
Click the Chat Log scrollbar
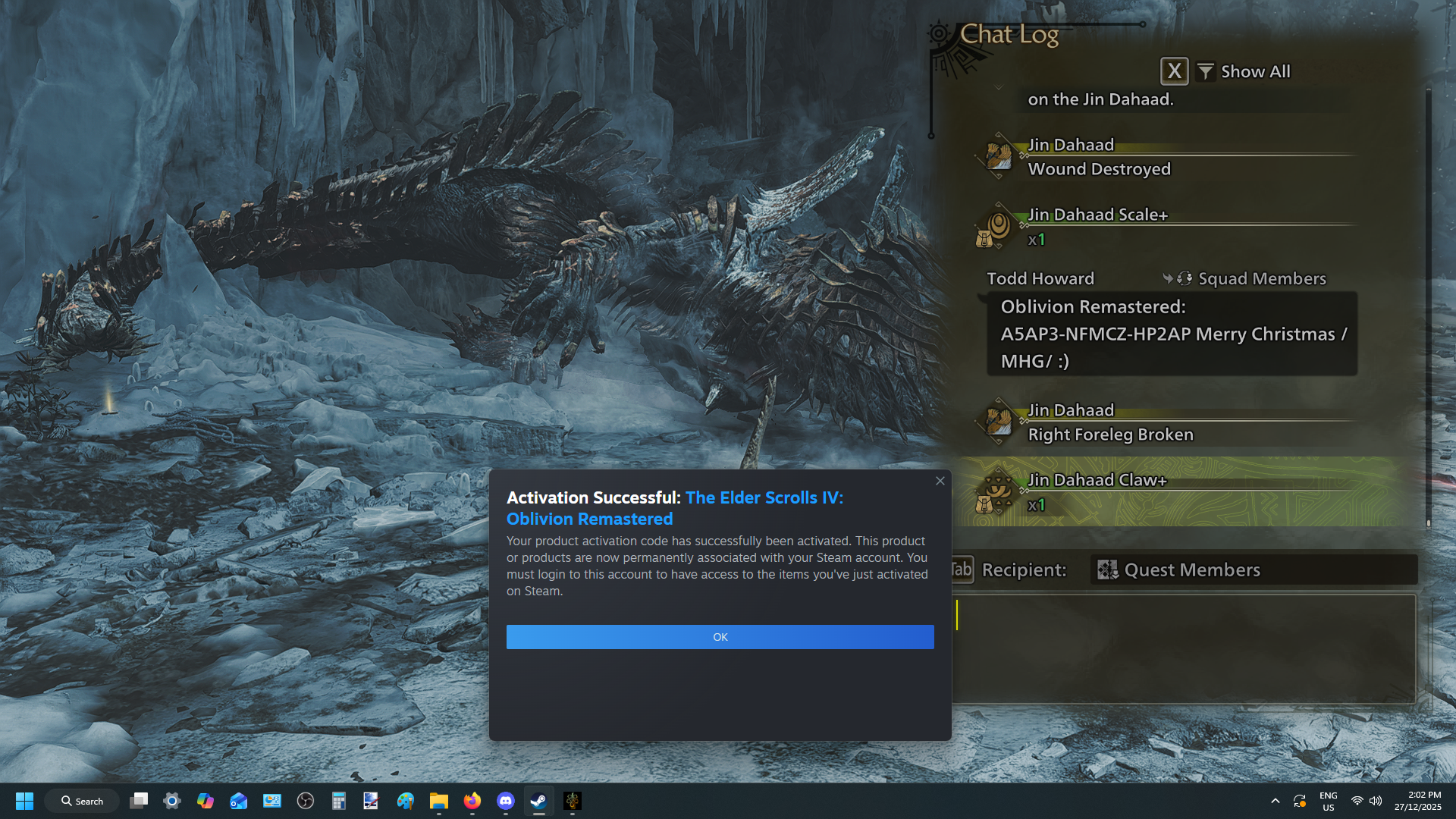1428,303
